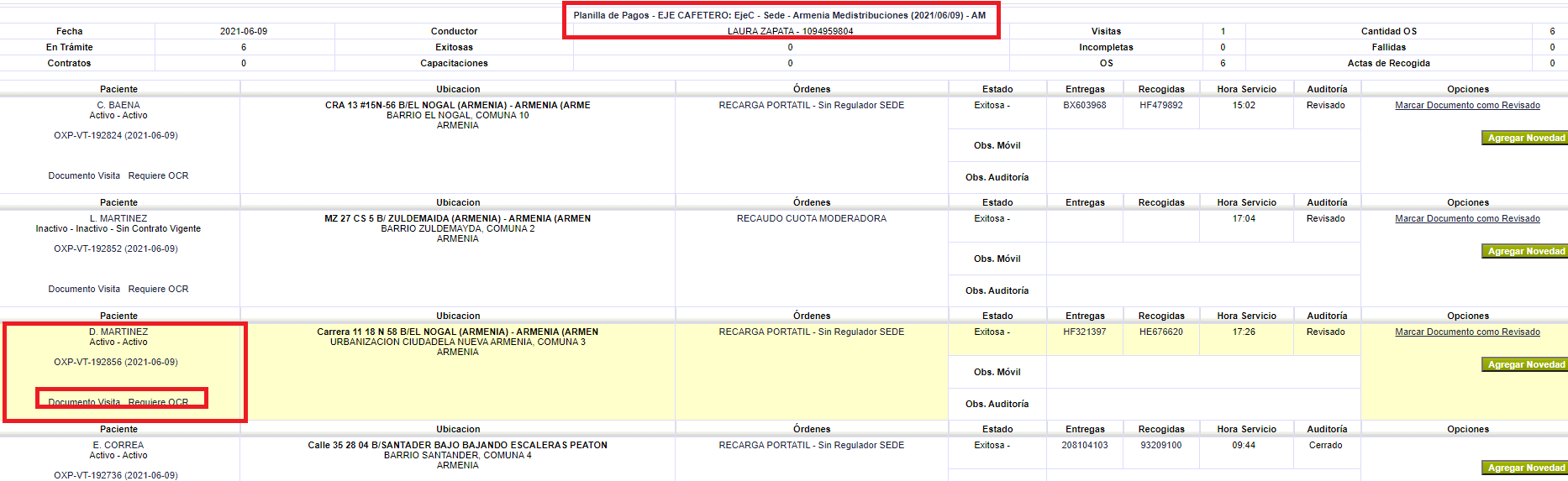Click 'Inactivo - Inactivo - Sin Contrato Vigente' status
1568x481 pixels.
pyautogui.click(x=118, y=229)
